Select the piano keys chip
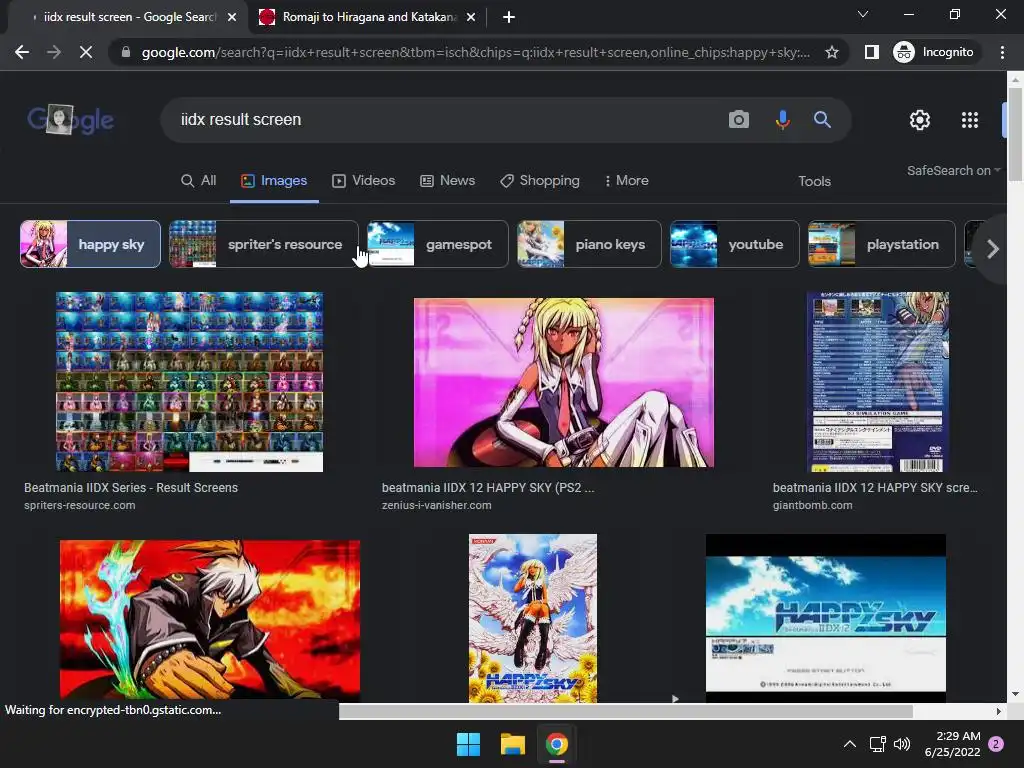 click(589, 244)
